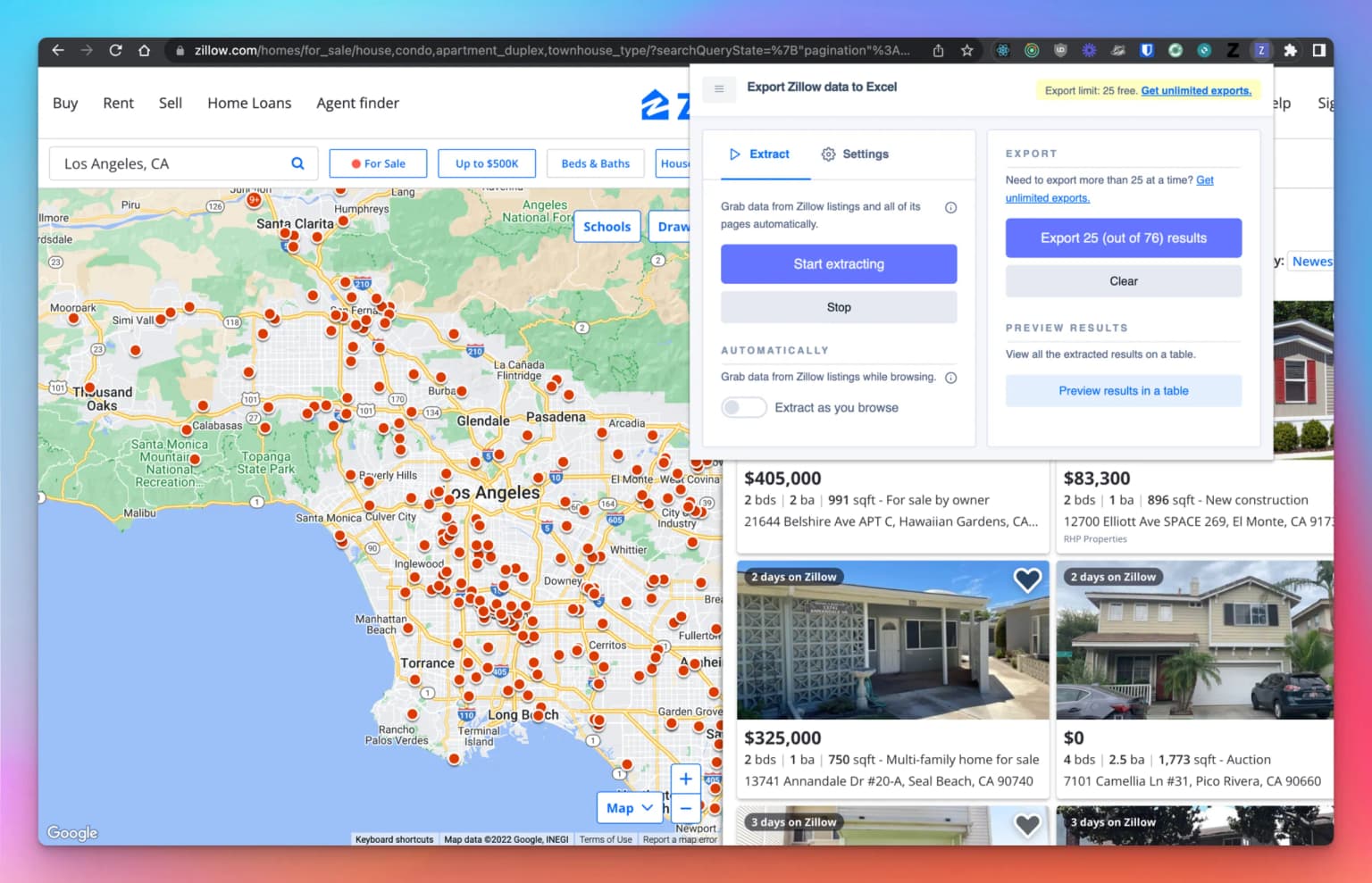Open the Up to $500K price filter
The width and height of the screenshot is (1372, 883).
tap(487, 164)
